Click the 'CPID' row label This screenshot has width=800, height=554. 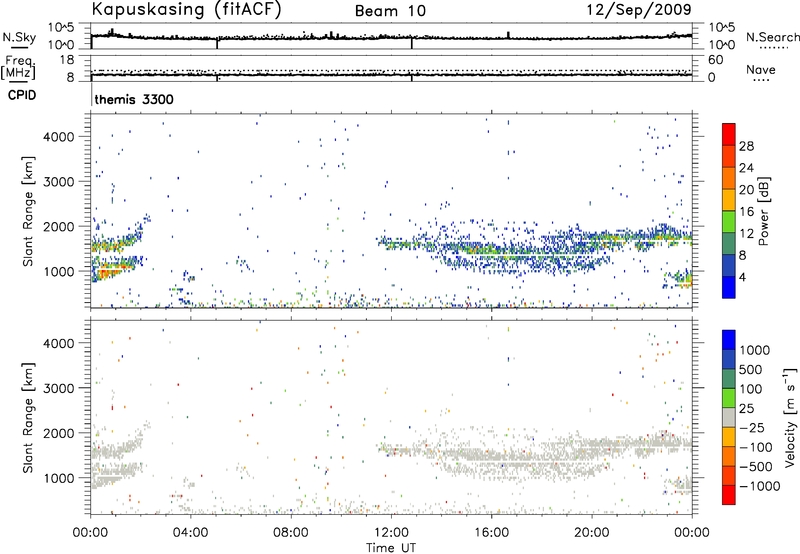pos(22,95)
